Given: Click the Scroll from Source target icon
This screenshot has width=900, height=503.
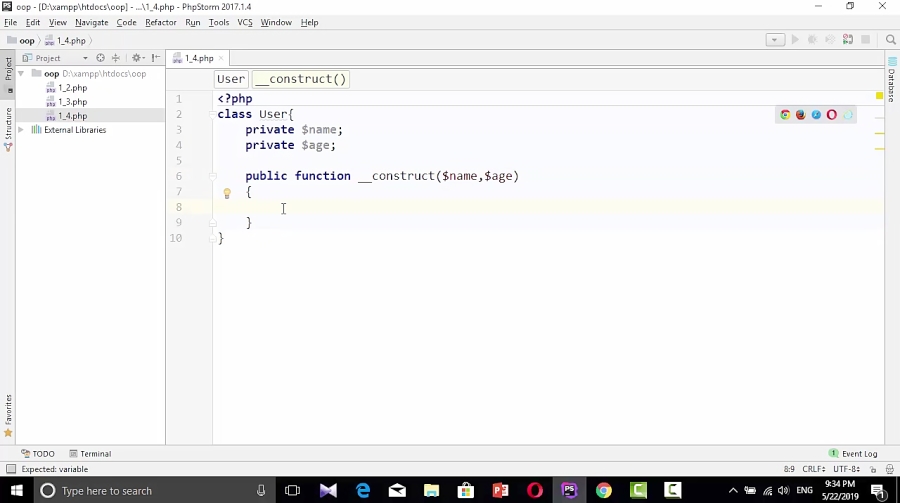Looking at the screenshot, I should pyautogui.click(x=100, y=58).
